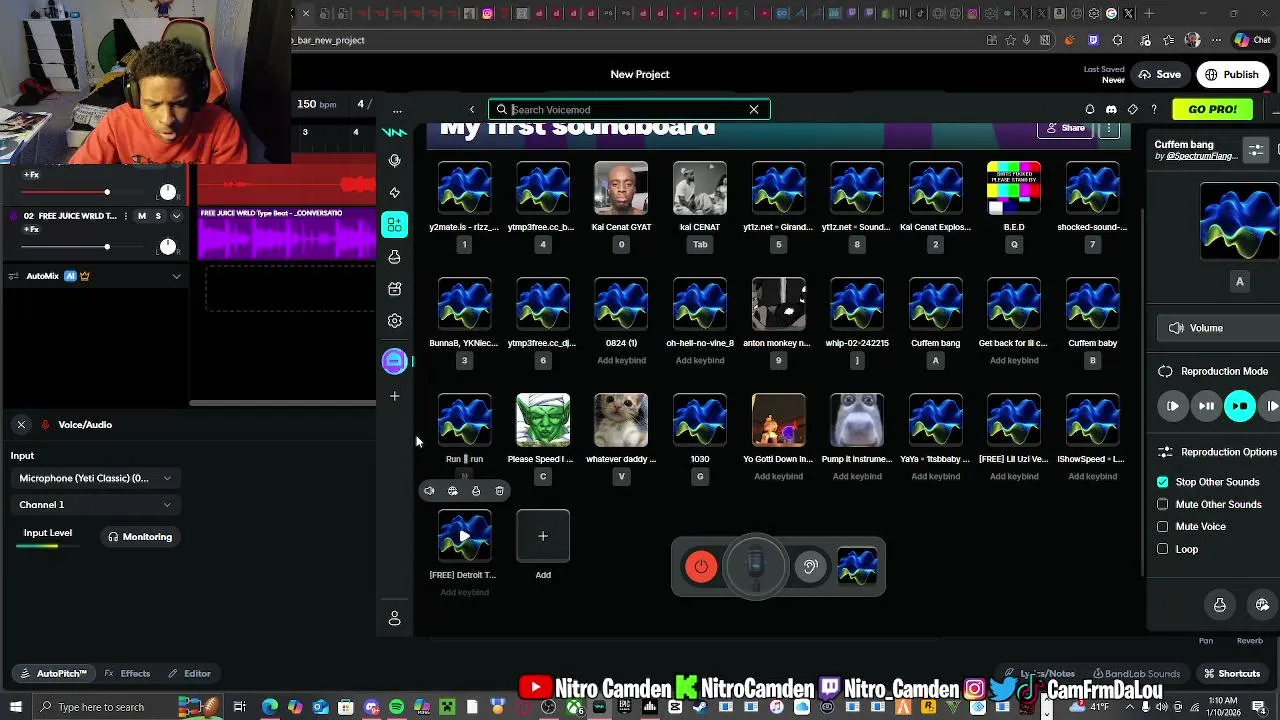Uncheck Stop Other Sounds
1280x720 pixels.
1162,482
